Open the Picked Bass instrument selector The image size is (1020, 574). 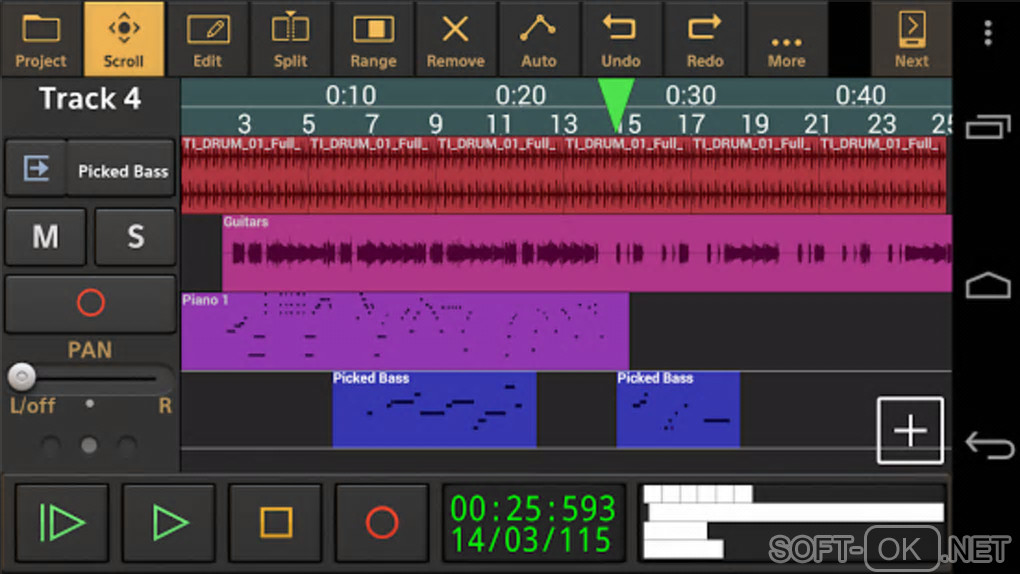(x=122, y=170)
